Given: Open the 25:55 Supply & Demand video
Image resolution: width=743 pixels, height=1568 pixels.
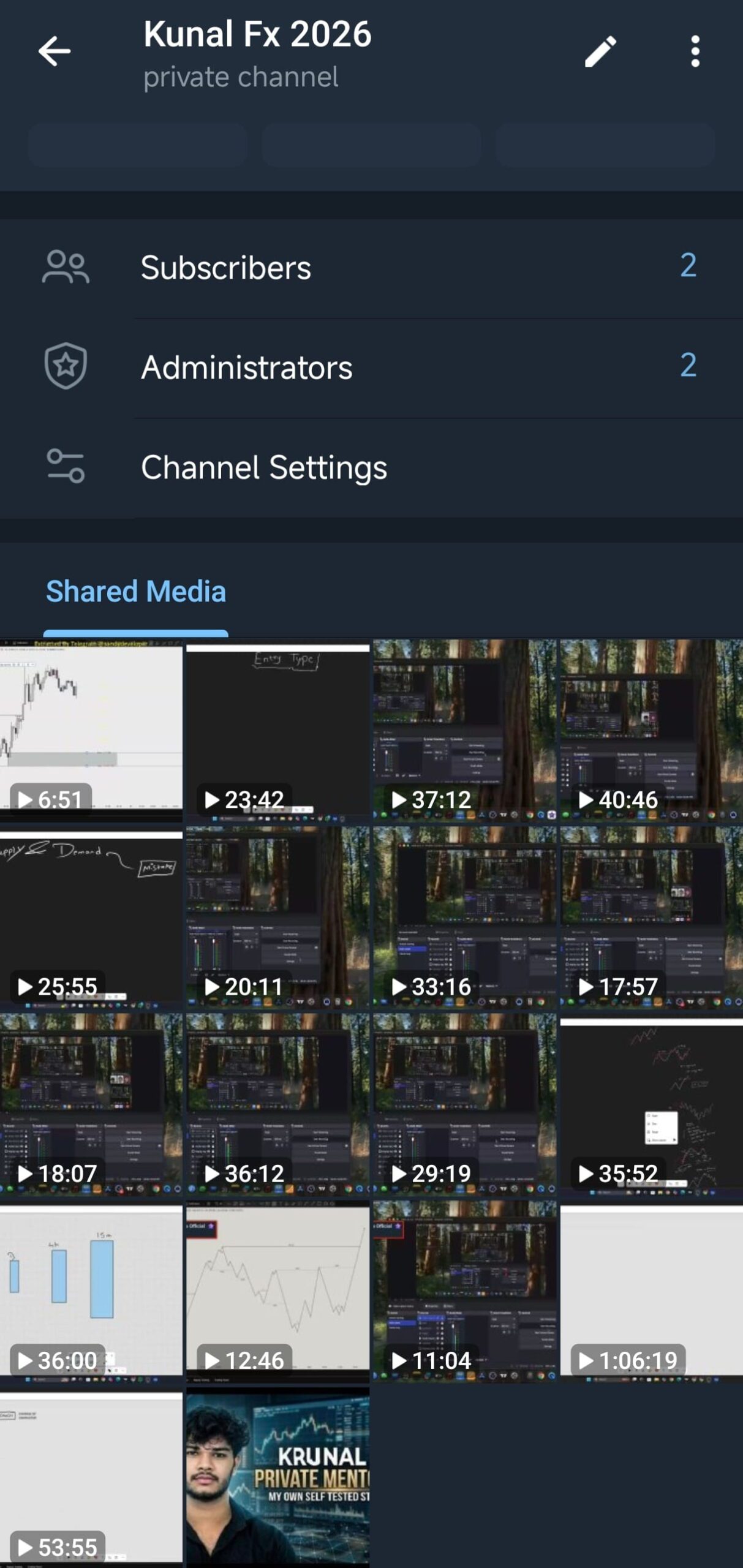Looking at the screenshot, I should tap(91, 918).
